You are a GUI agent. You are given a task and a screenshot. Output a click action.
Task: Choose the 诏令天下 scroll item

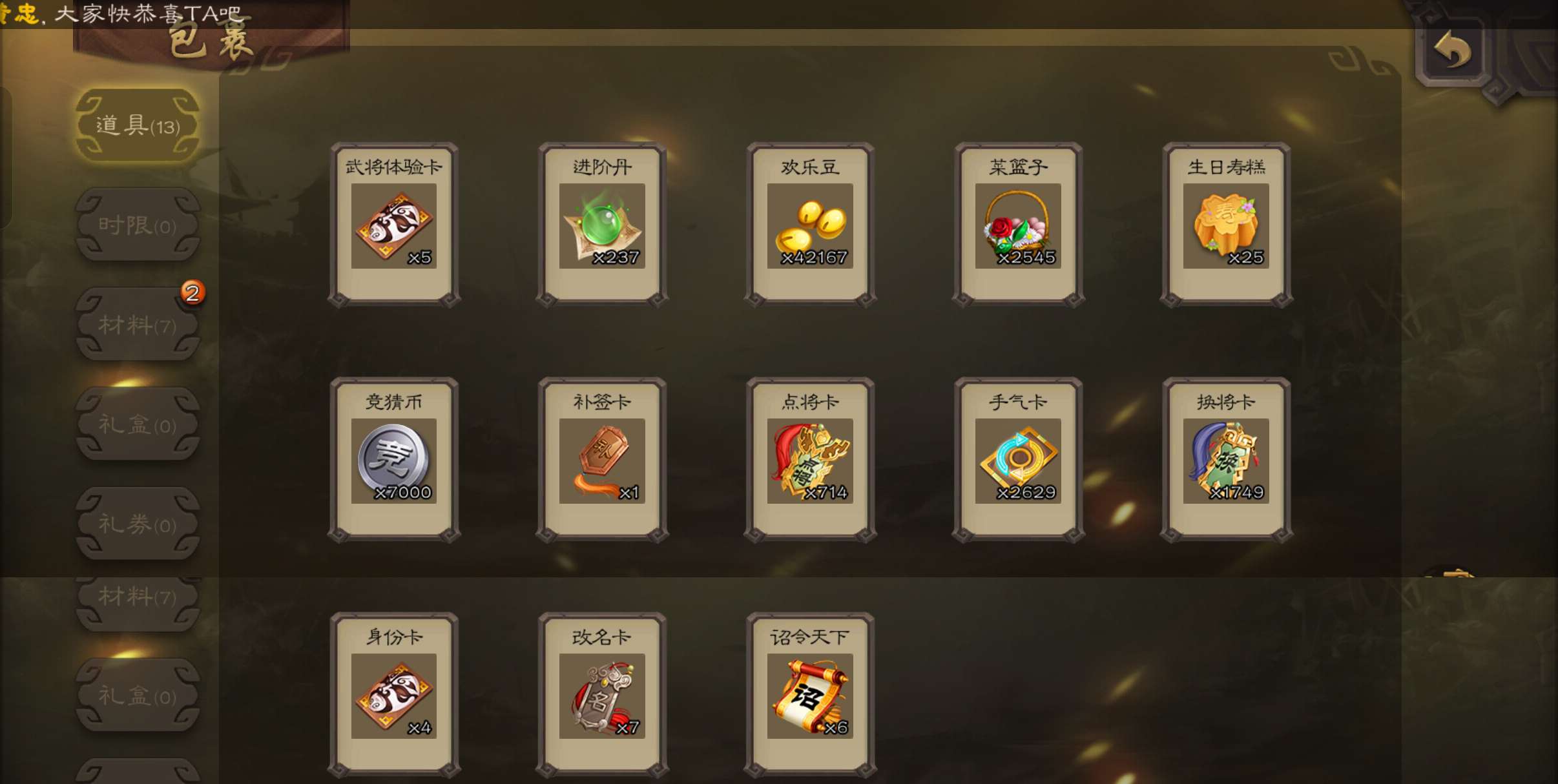(x=810, y=695)
